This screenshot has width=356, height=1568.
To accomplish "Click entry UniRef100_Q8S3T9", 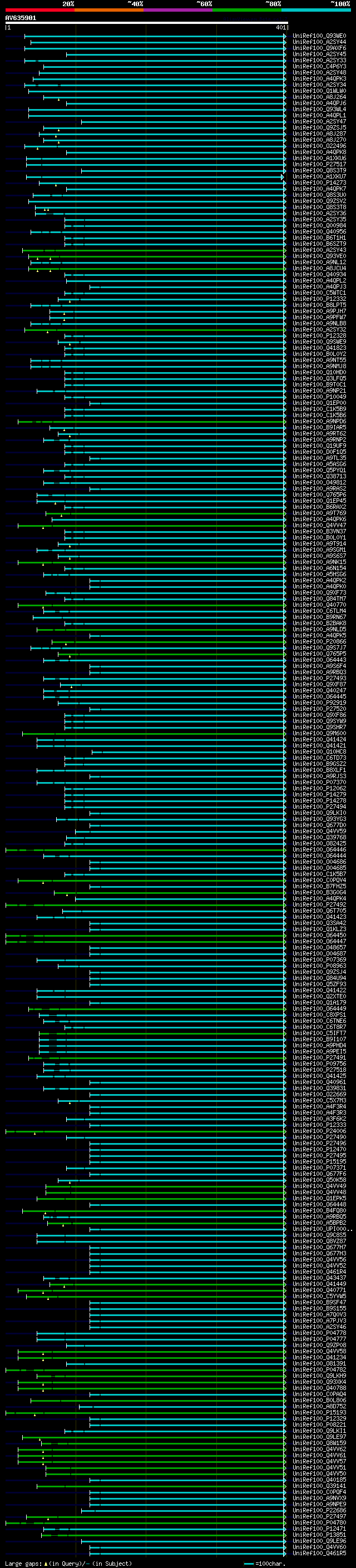I will (319, 170).
